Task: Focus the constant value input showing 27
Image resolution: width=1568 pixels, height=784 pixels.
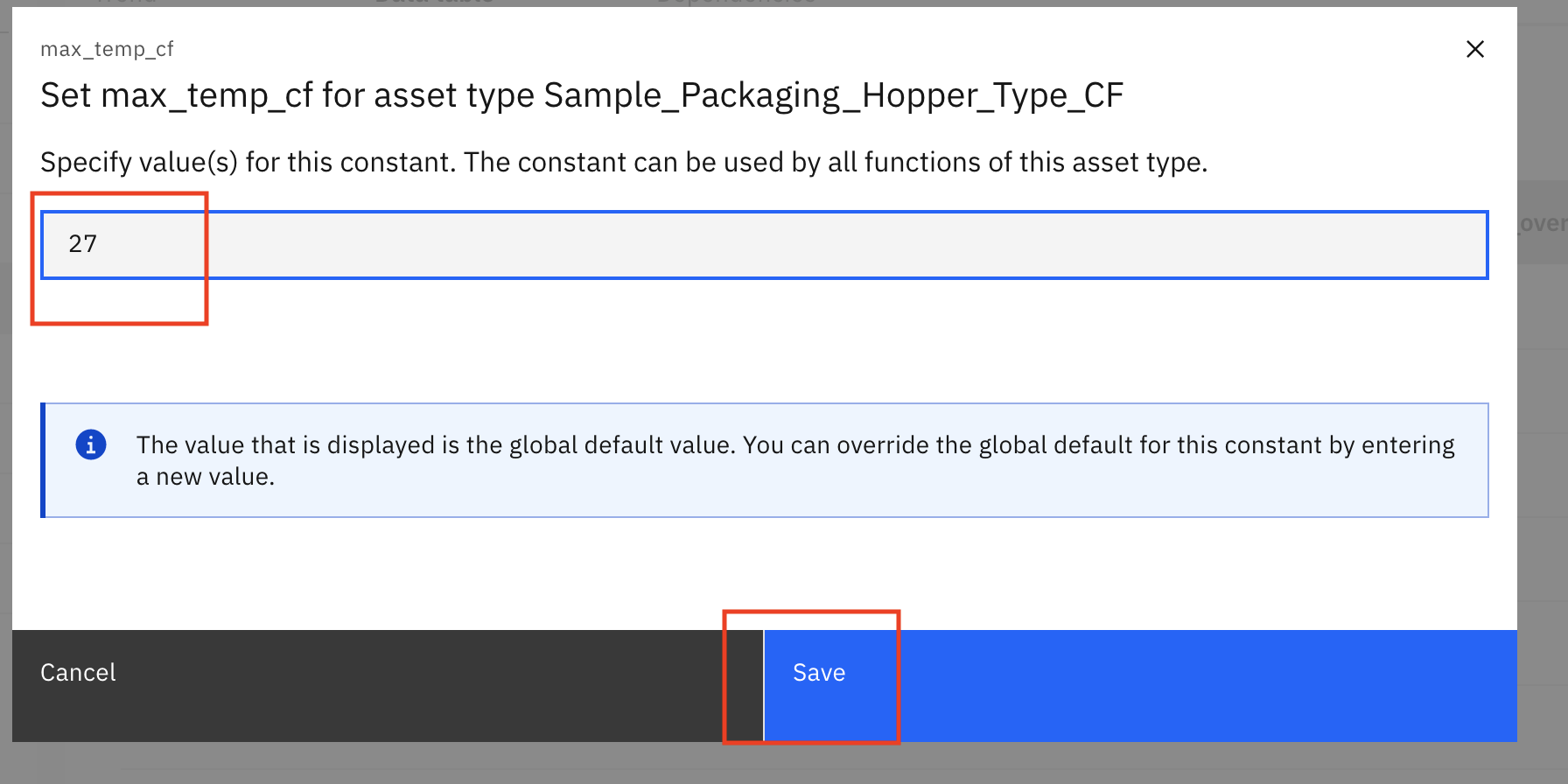Action: [x=765, y=244]
